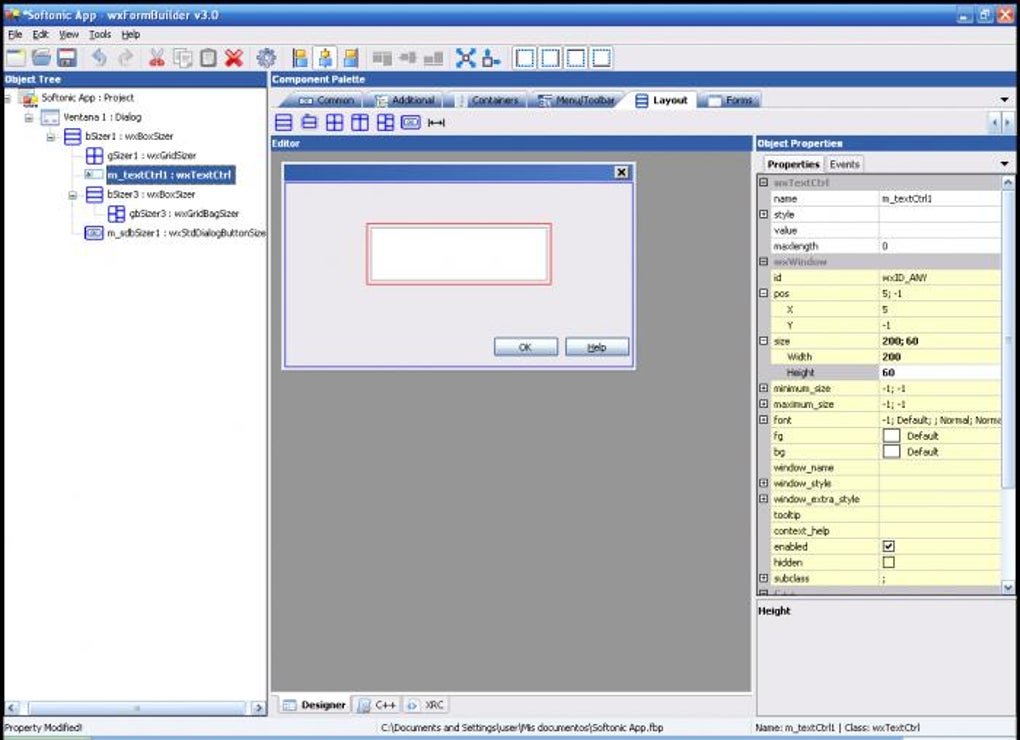The width and height of the screenshot is (1020, 740).
Task: Add a wxBoxSizer from Layout palette
Action: click(x=284, y=122)
